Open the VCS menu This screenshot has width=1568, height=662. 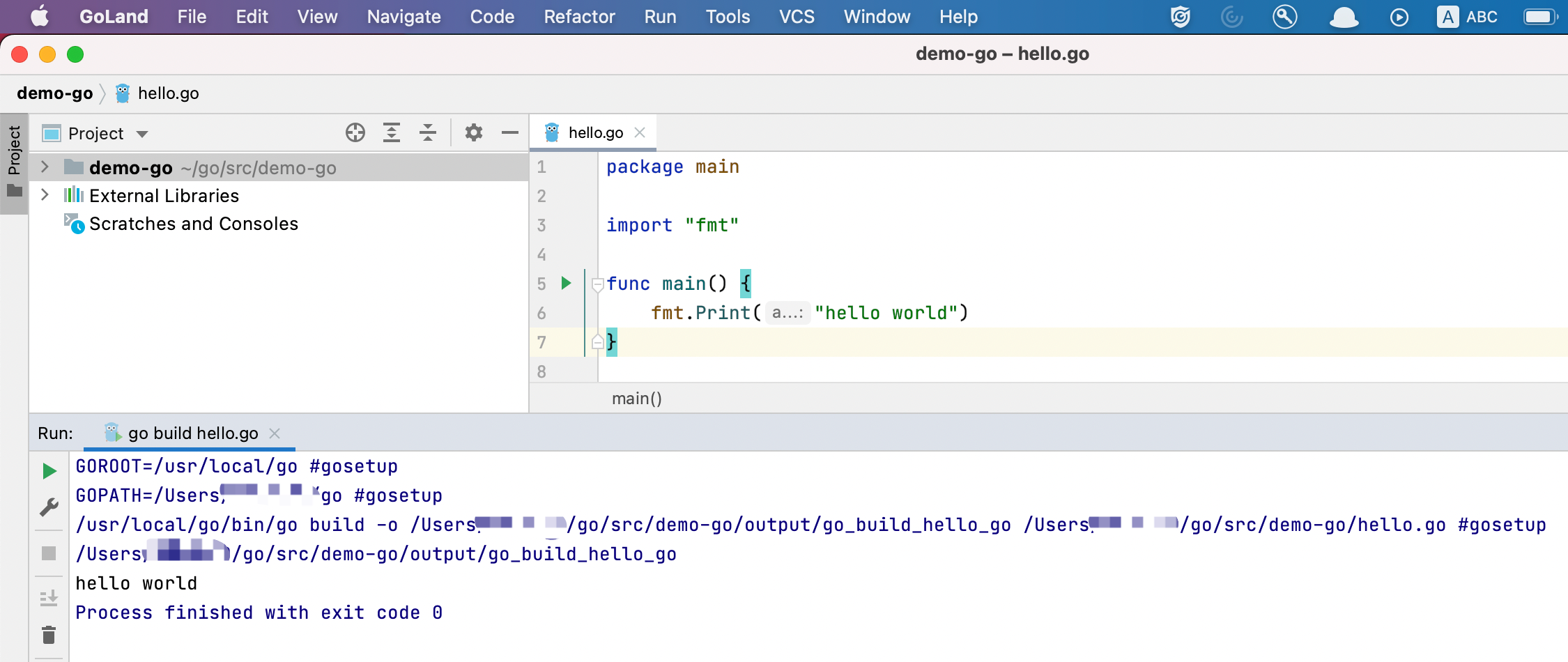tap(797, 17)
